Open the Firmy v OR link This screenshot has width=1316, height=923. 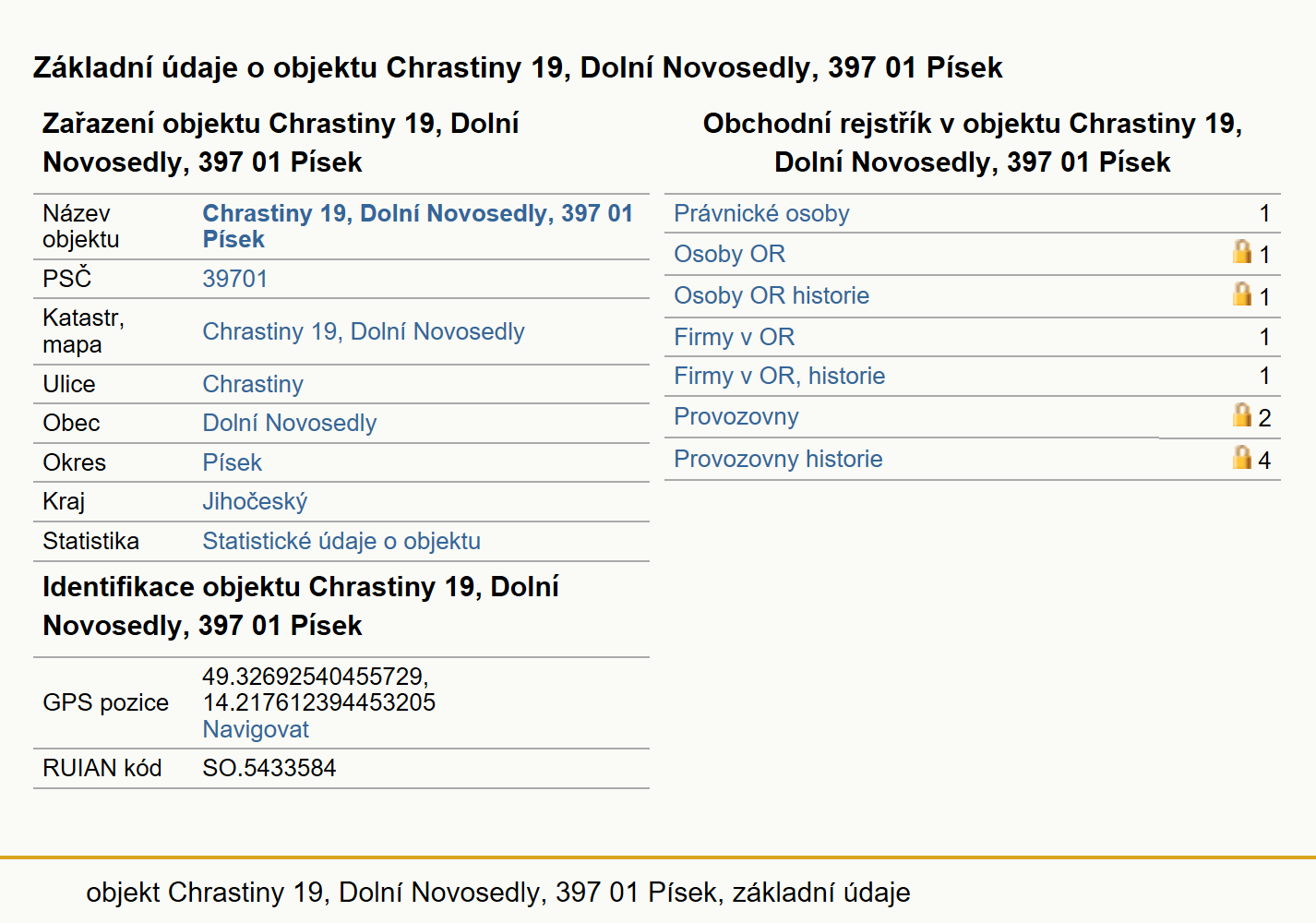pyautogui.click(x=734, y=337)
